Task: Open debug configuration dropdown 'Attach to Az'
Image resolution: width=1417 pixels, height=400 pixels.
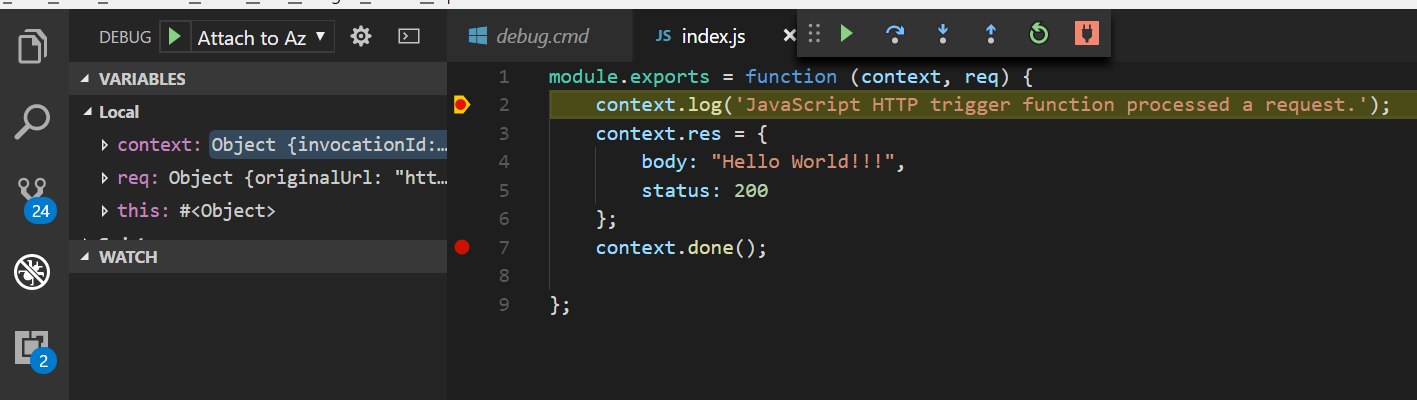Action: (x=262, y=37)
